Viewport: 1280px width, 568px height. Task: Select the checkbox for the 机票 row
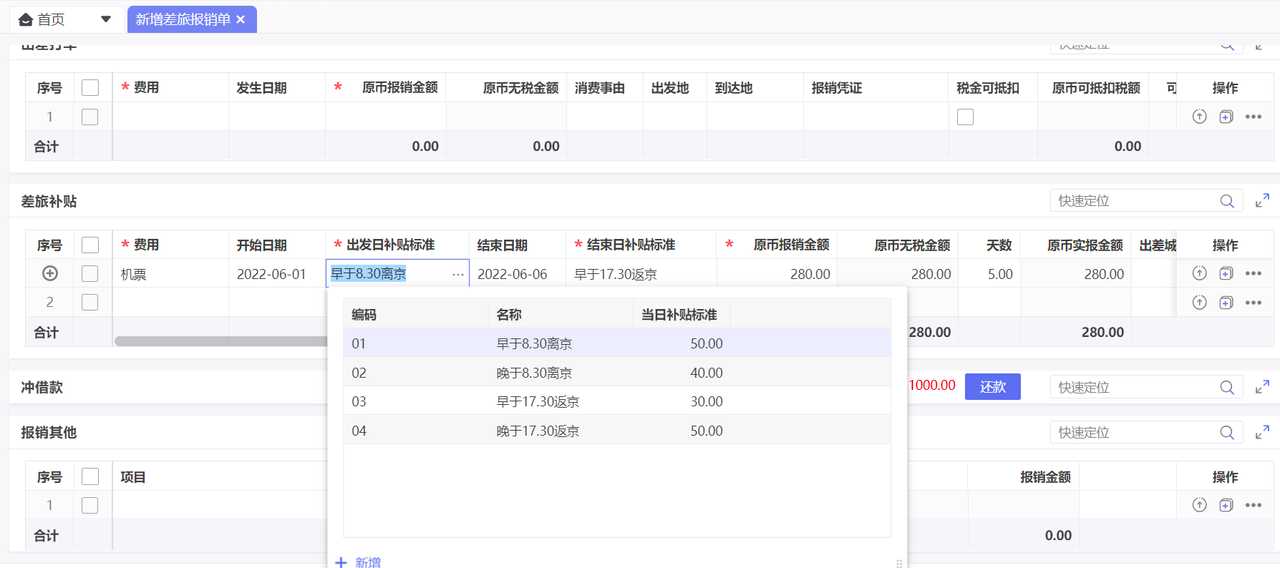tap(90, 273)
